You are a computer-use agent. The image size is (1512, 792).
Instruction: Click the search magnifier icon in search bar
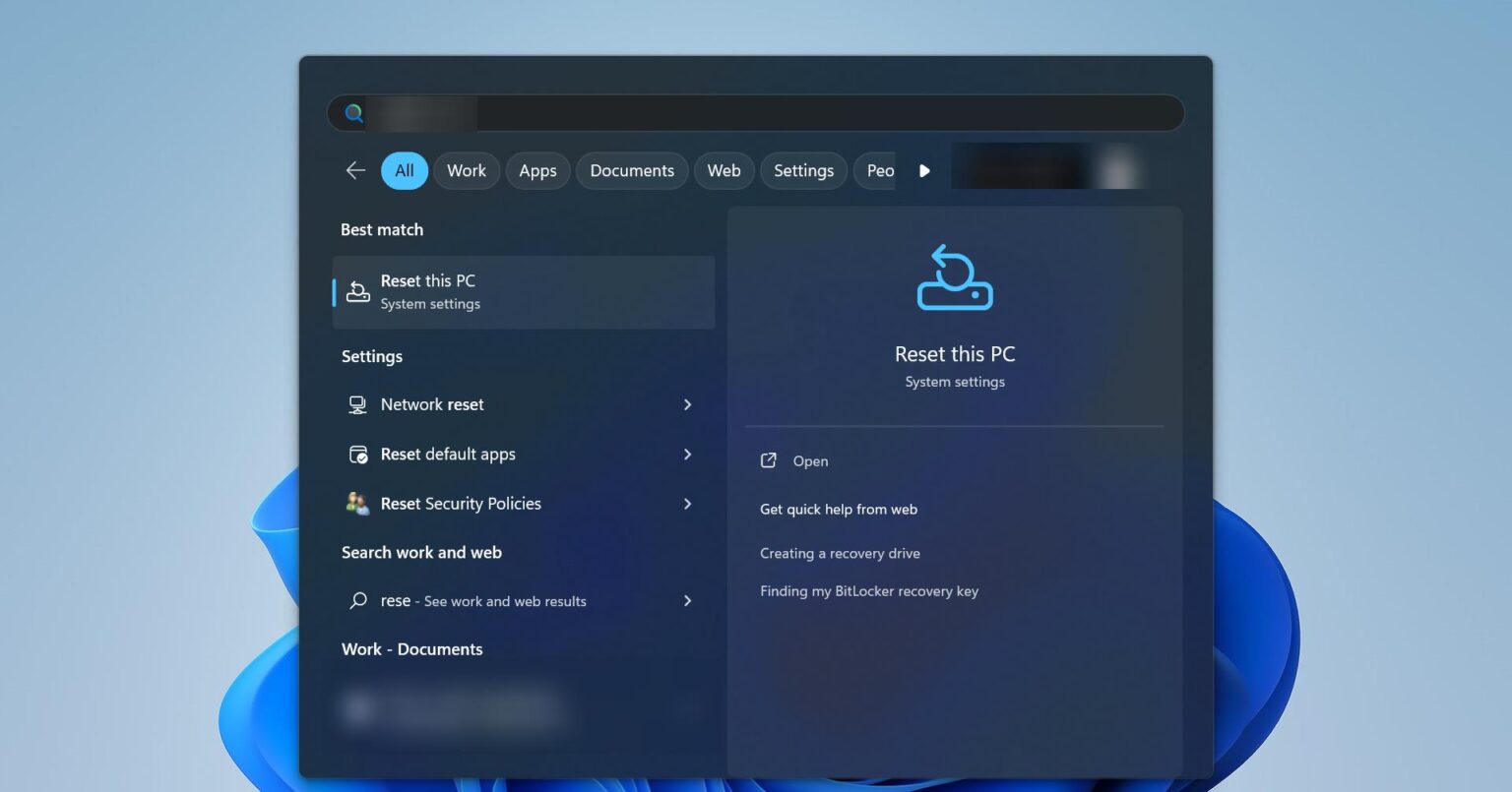(x=353, y=113)
